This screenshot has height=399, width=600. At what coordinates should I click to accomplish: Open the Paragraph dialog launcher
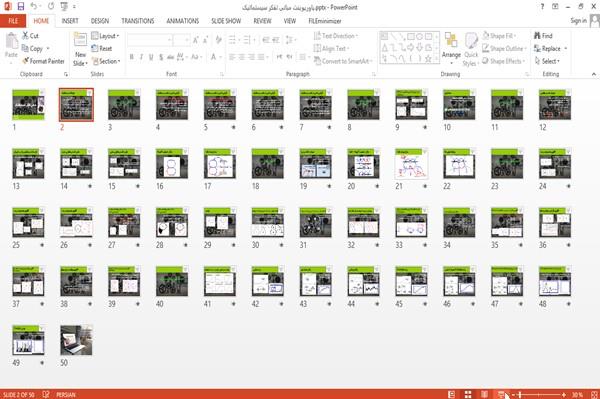coord(373,74)
